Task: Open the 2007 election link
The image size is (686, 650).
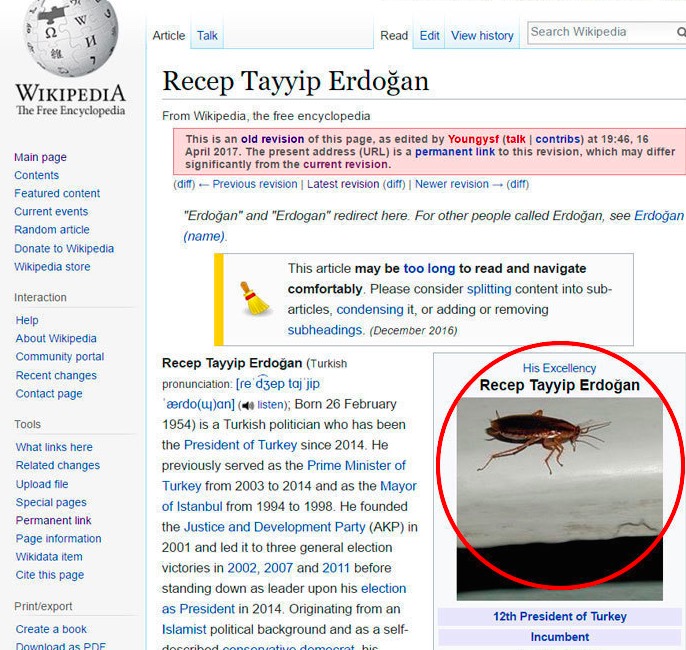Action: click(278, 568)
